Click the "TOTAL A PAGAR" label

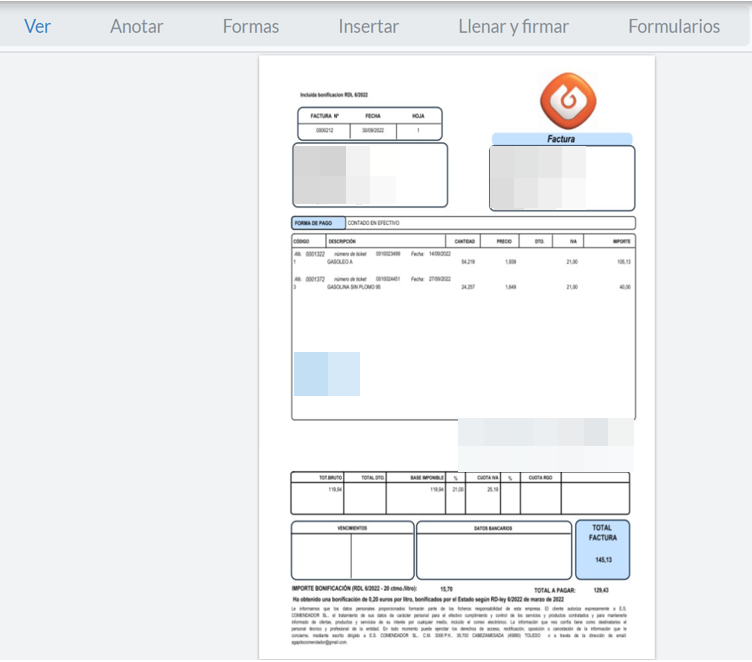tap(554, 591)
